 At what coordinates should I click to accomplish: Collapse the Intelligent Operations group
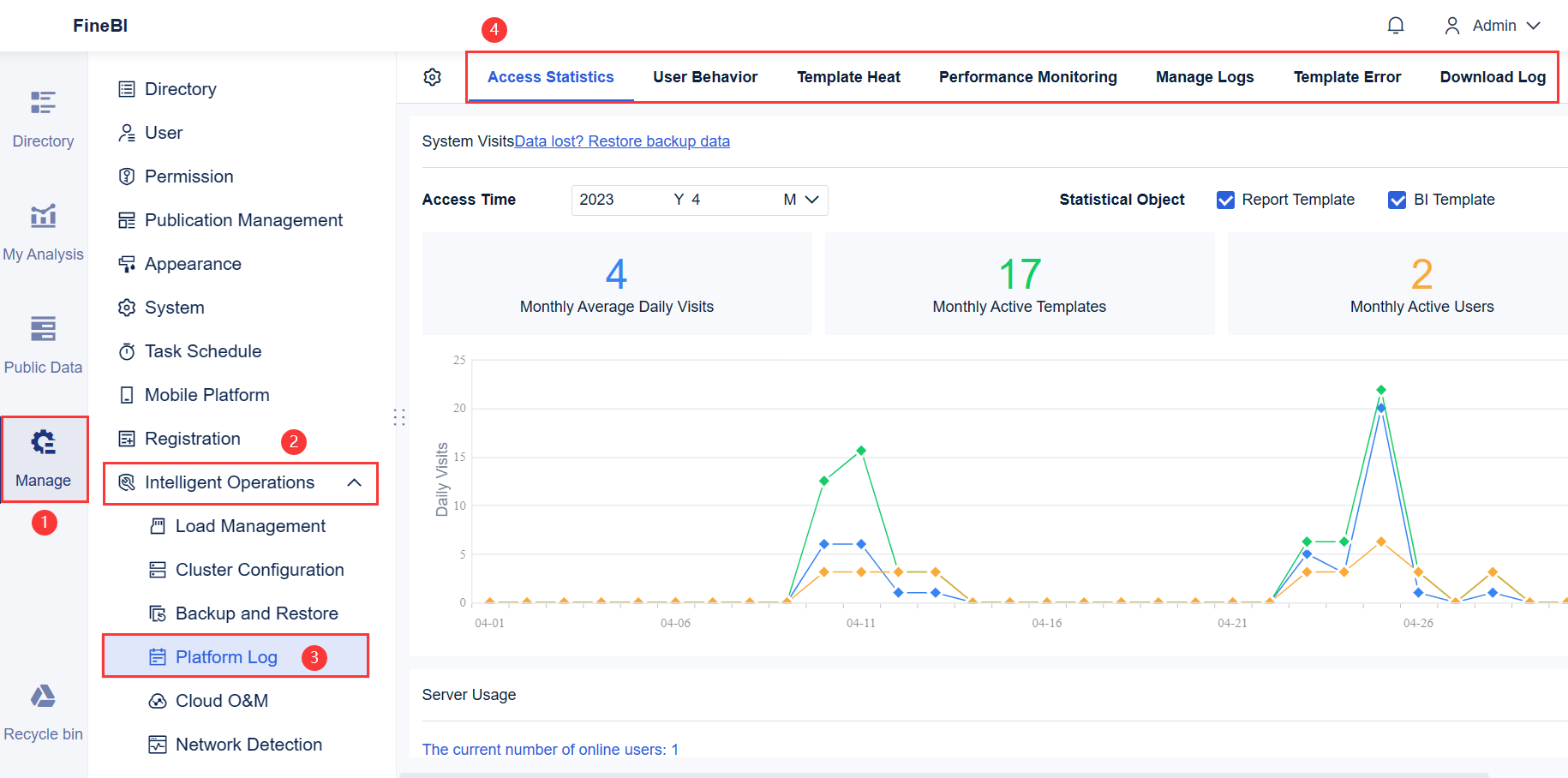click(x=354, y=482)
